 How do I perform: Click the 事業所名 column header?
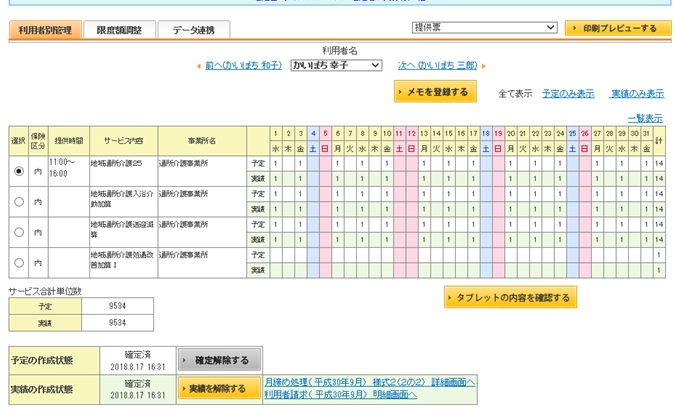click(x=202, y=141)
